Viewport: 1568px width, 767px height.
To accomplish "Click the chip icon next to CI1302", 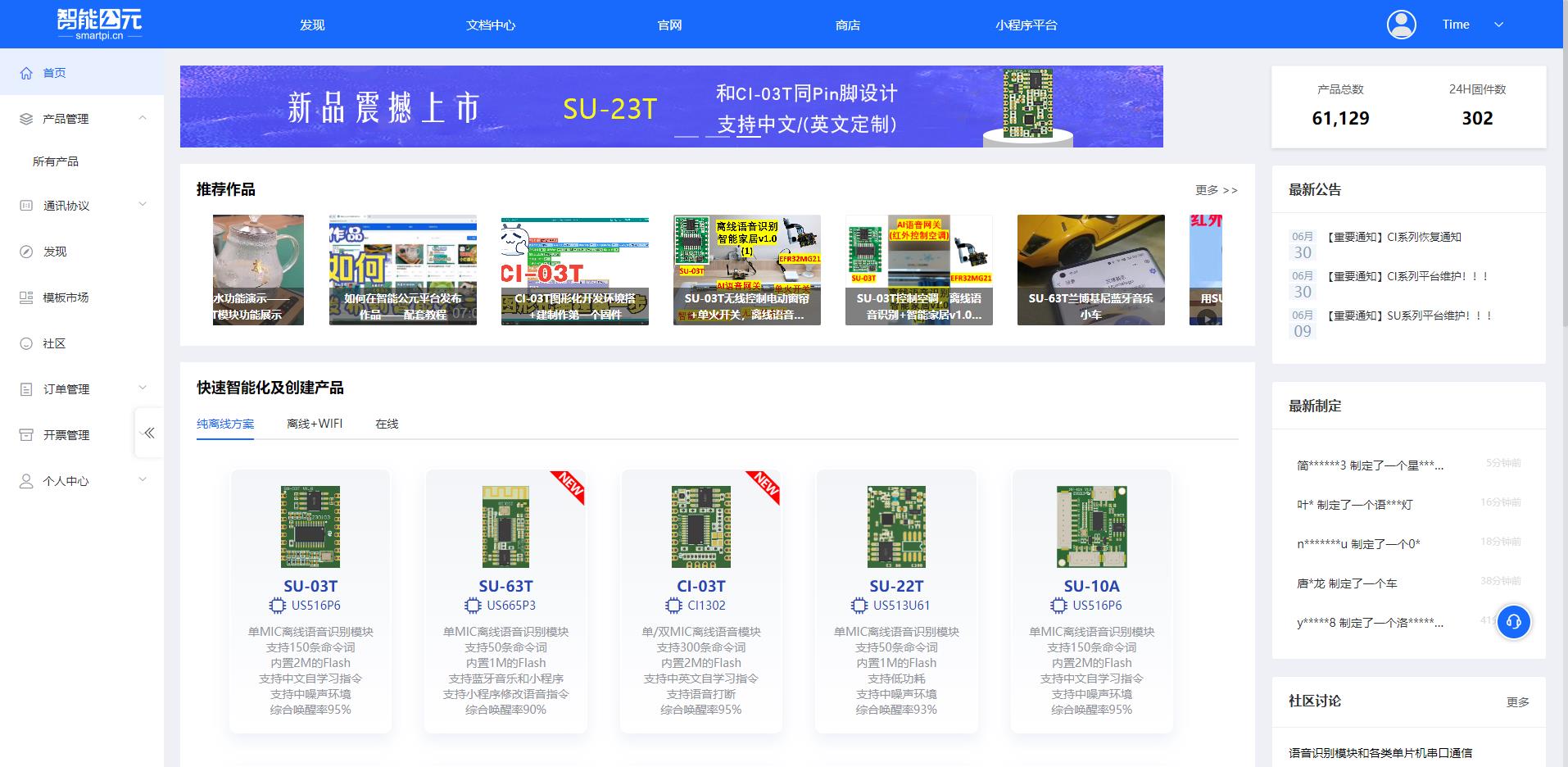I will 673,606.
